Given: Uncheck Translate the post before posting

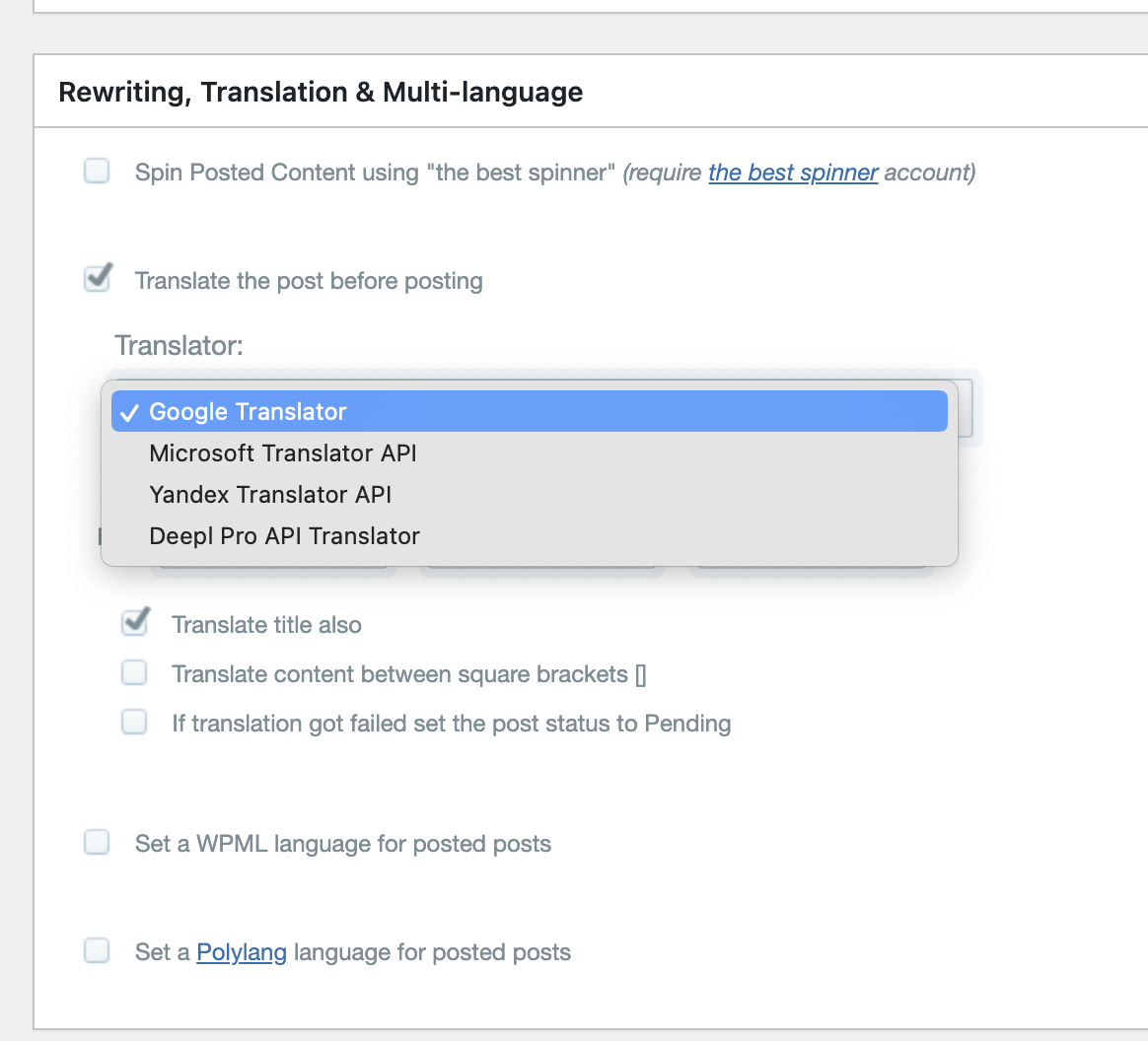Looking at the screenshot, I should [x=97, y=280].
